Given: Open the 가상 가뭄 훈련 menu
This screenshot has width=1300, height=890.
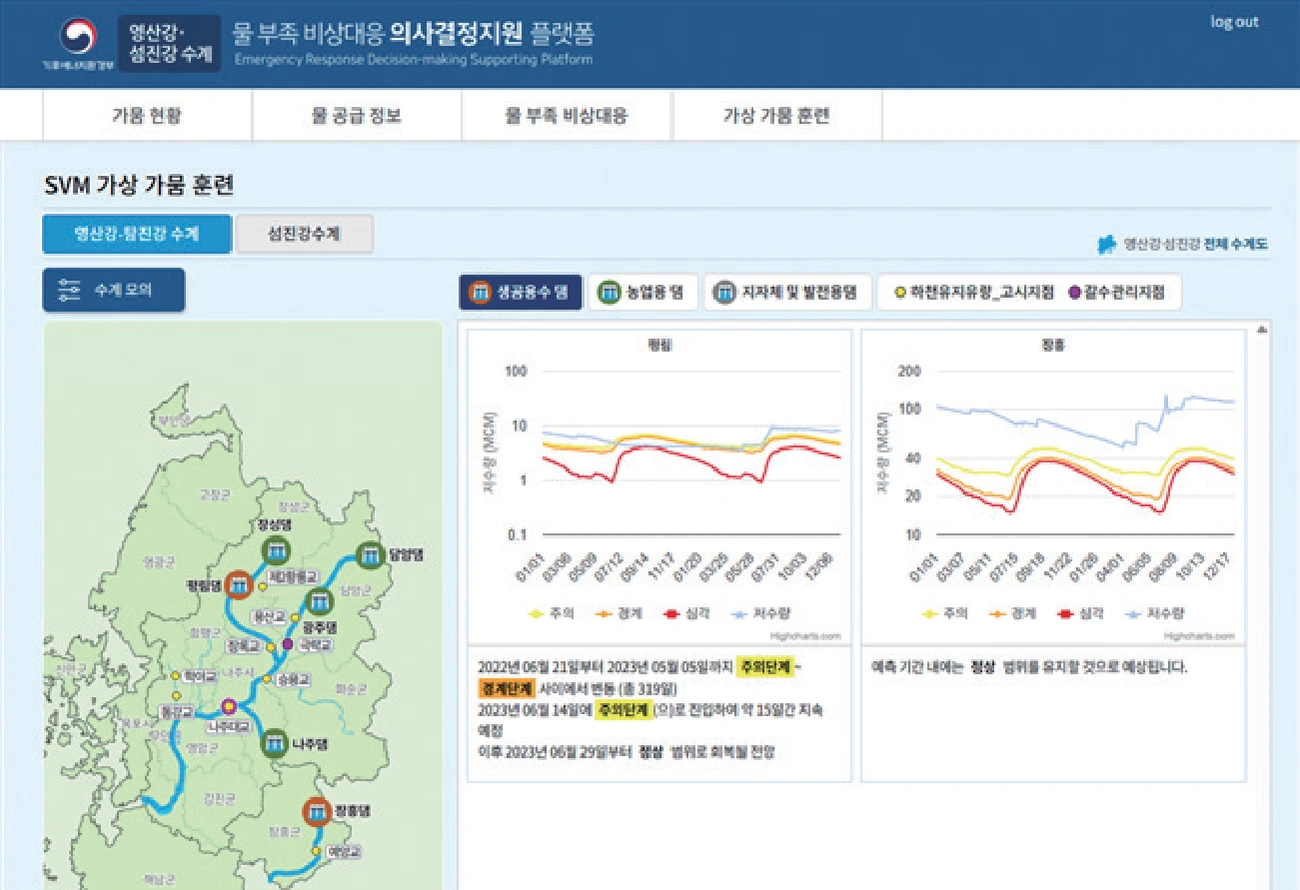Looking at the screenshot, I should tap(777, 116).
